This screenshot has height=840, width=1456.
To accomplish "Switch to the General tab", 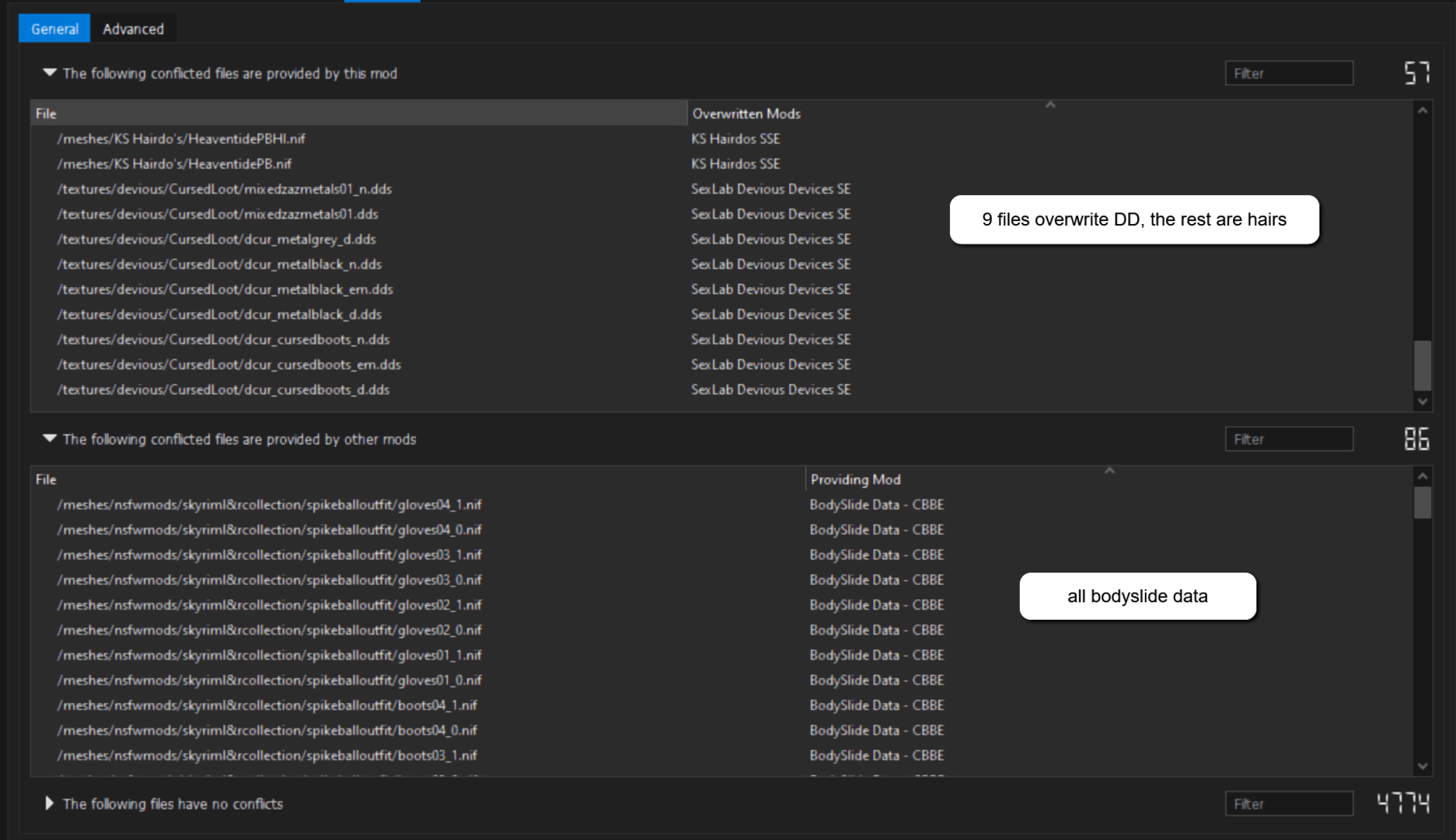I will [x=54, y=29].
